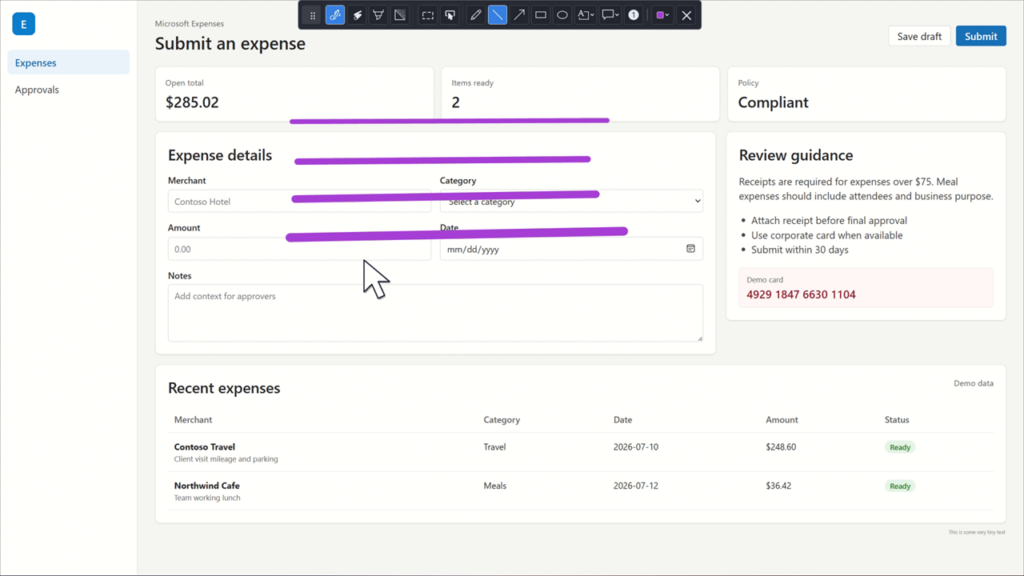Open the calendar picker in Date field
1024x576 pixels.
[x=690, y=249]
